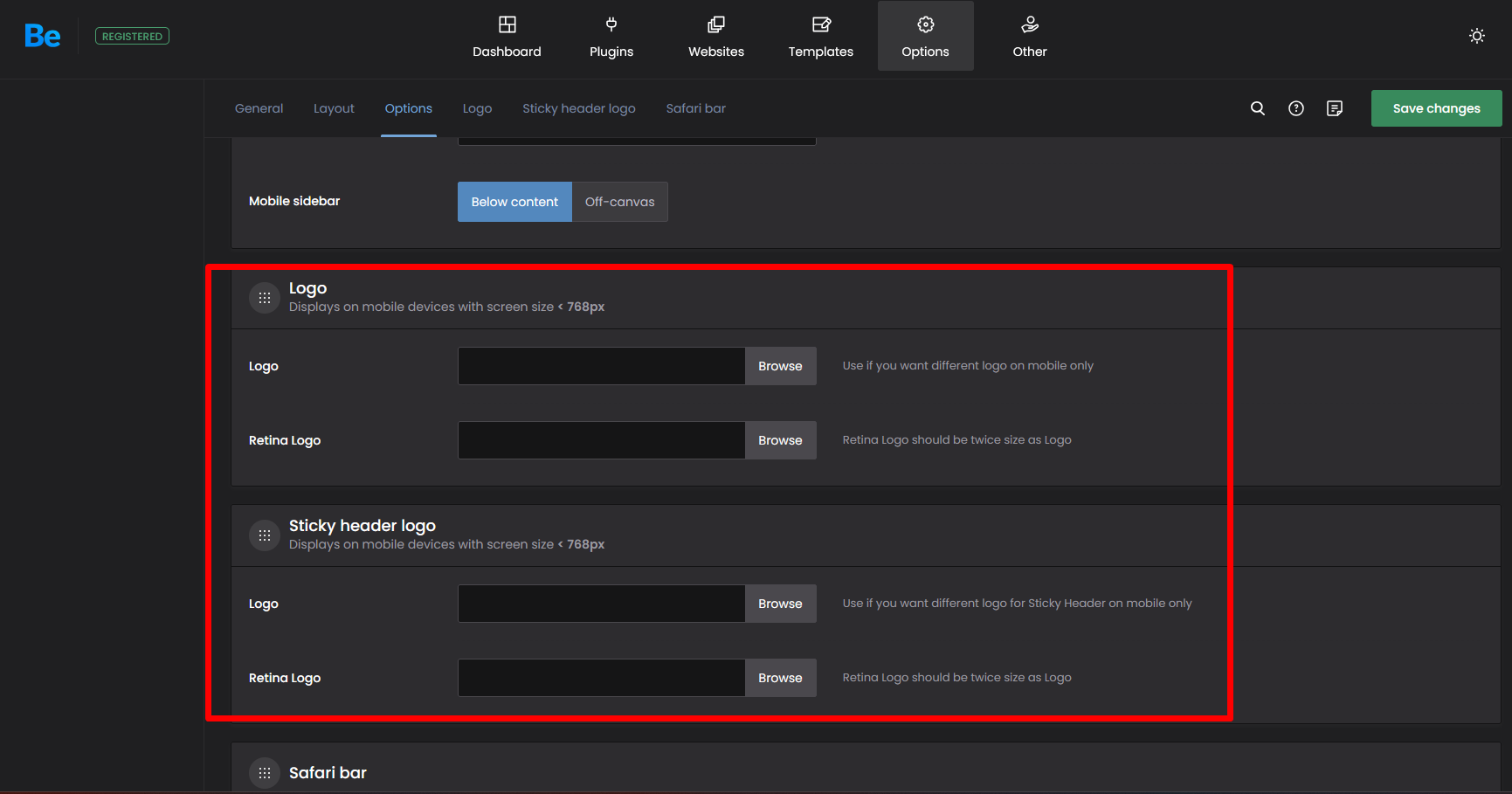Click the REGISTERED badge
The width and height of the screenshot is (1512, 794).
132,36
